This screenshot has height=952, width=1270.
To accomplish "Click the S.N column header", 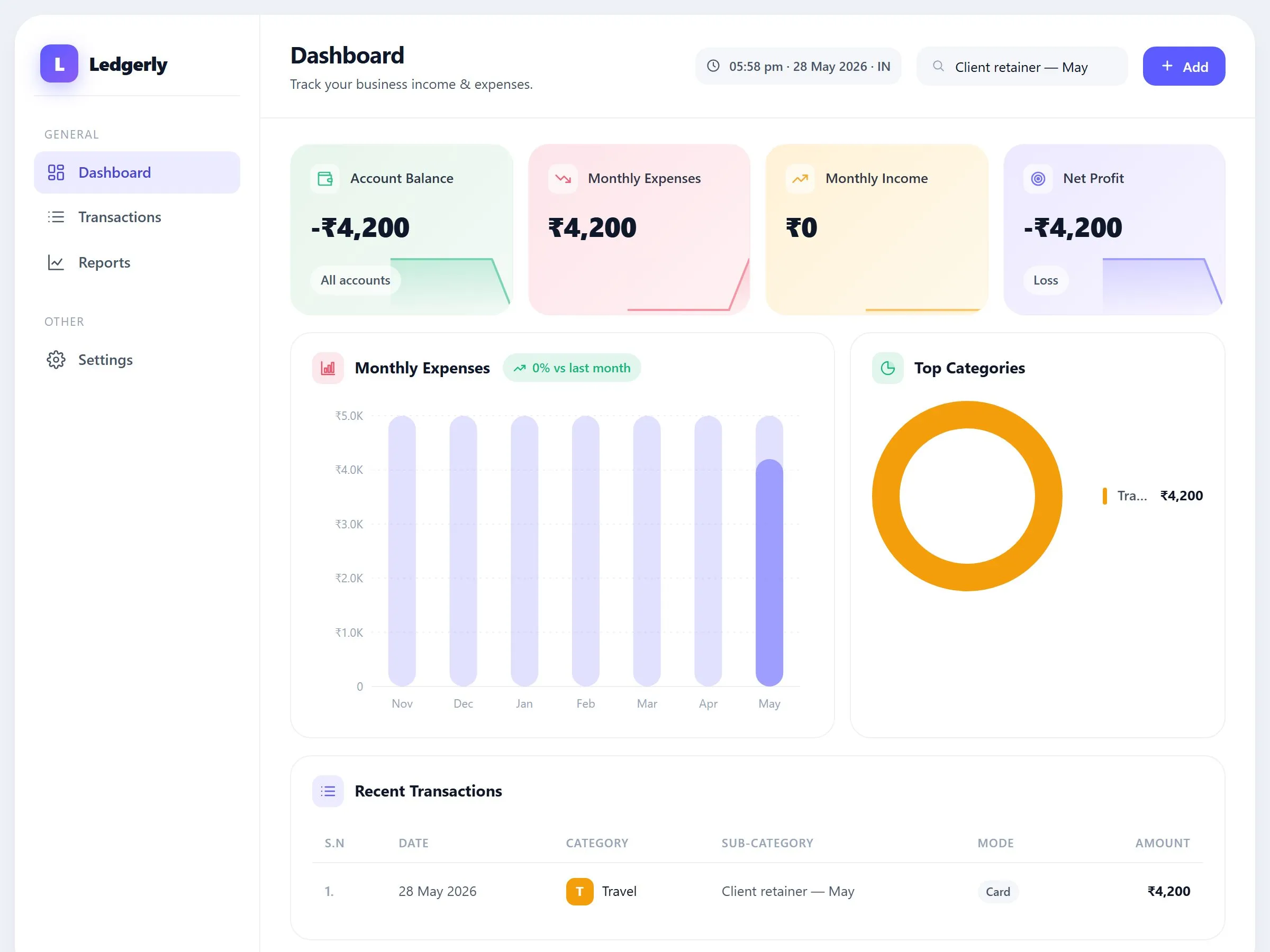I will click(x=334, y=844).
